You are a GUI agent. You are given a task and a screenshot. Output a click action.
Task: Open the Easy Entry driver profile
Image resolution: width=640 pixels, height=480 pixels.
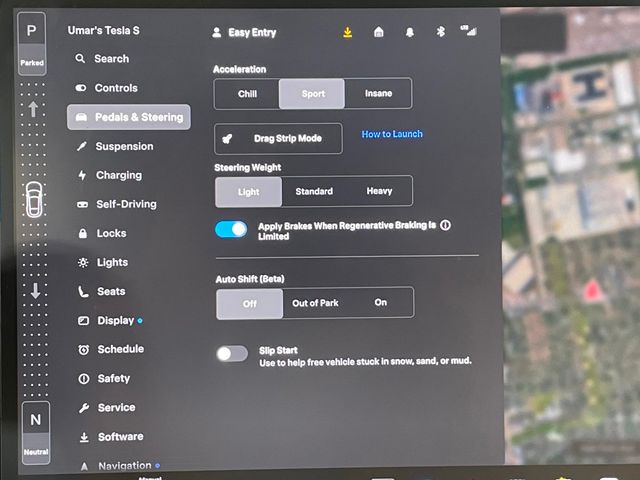coord(244,33)
